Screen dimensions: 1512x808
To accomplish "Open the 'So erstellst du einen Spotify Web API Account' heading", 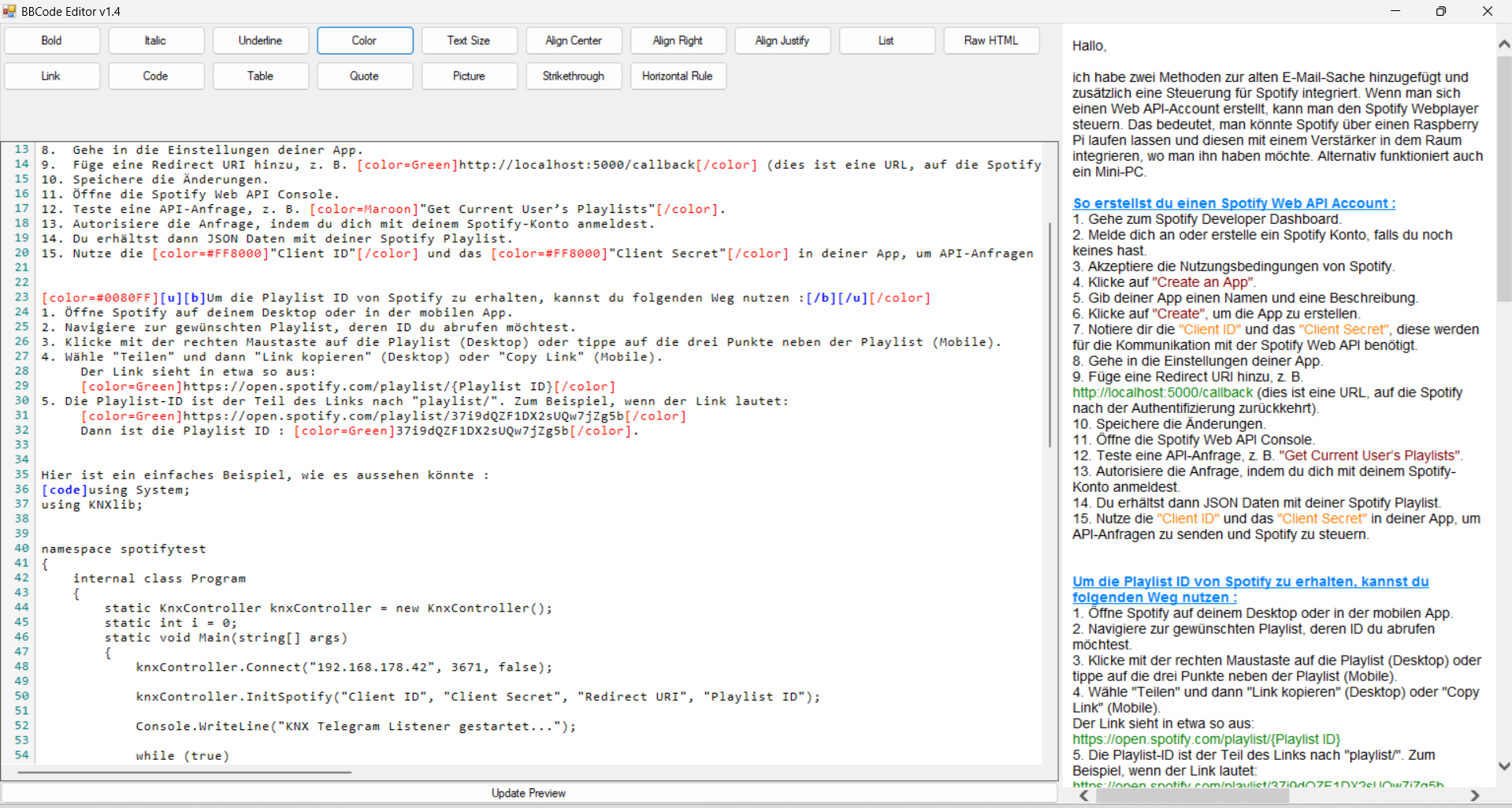I will pos(1234,203).
